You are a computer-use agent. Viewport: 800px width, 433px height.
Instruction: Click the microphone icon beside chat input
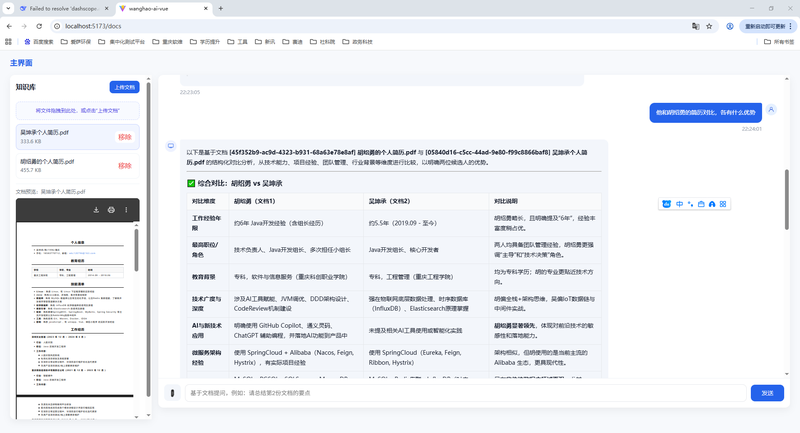coord(172,393)
